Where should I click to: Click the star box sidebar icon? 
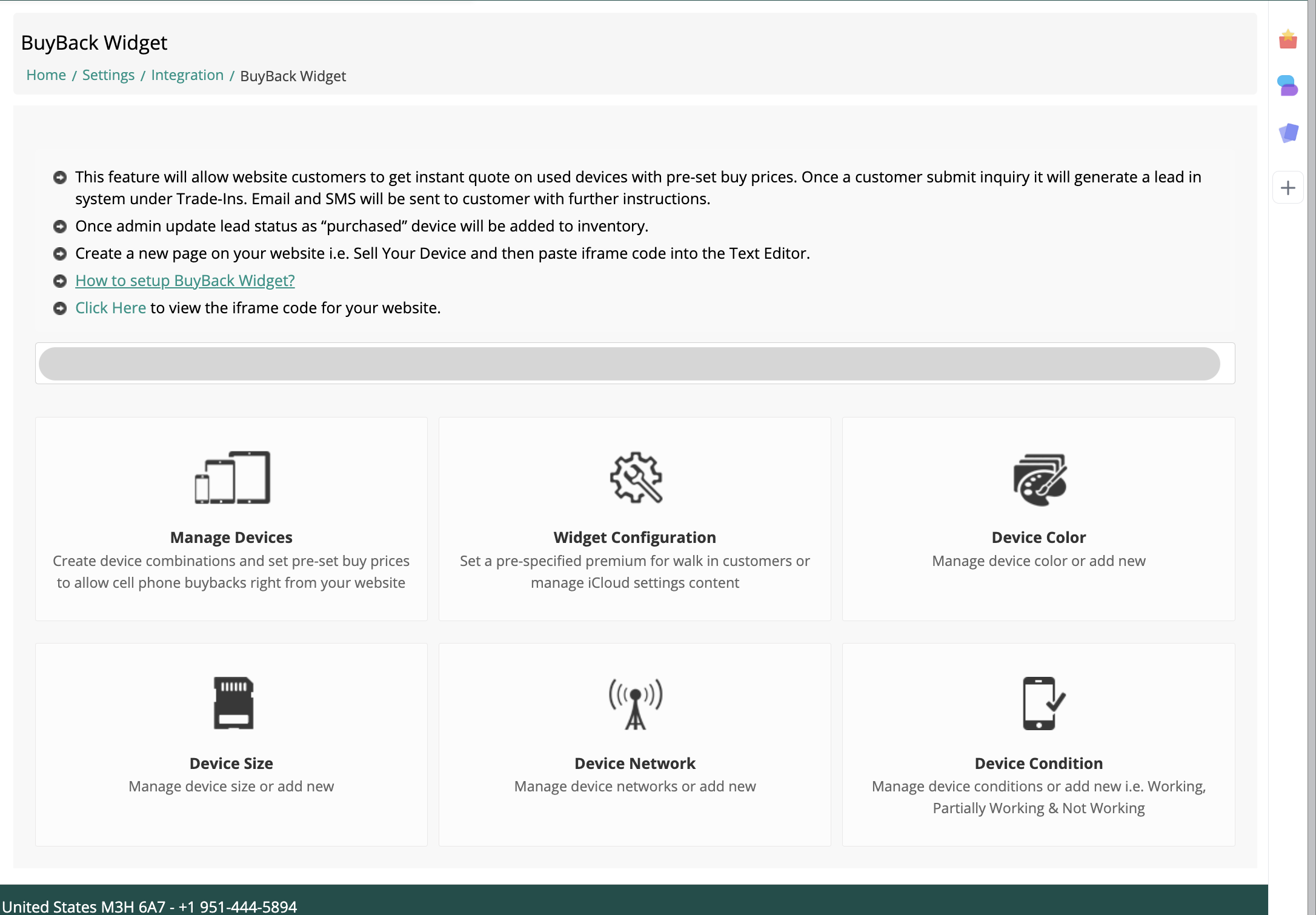(x=1288, y=39)
